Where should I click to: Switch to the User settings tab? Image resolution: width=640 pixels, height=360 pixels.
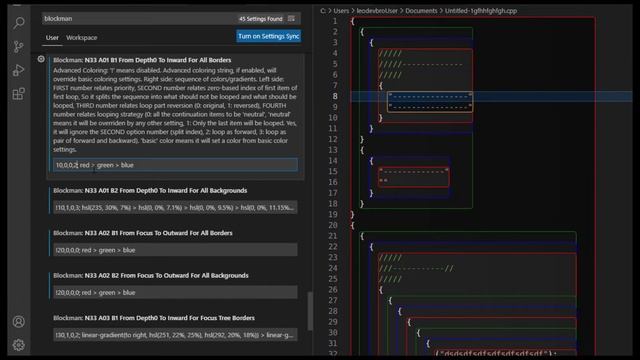[x=52, y=38]
